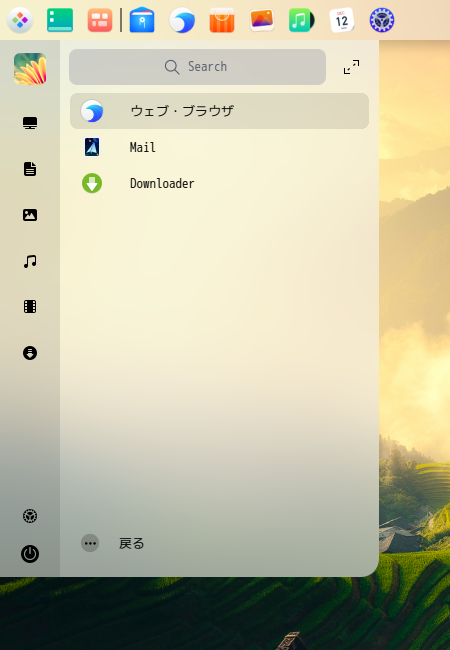Click the Search field in launcher
Viewport: 450px width, 650px height.
tap(197, 67)
